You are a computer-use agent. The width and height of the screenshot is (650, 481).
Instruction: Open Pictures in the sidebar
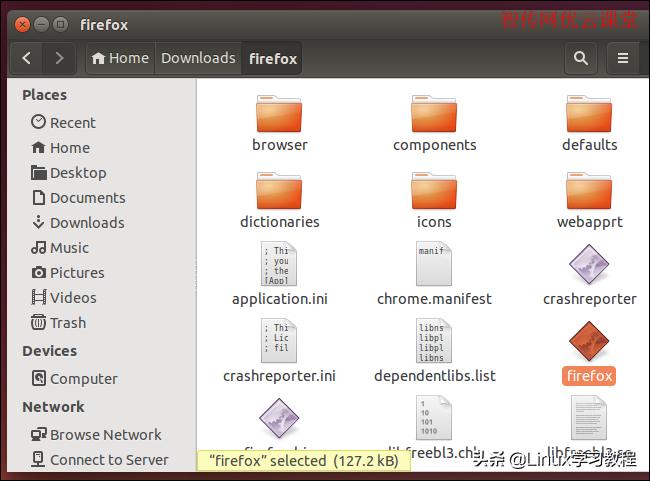(68, 272)
